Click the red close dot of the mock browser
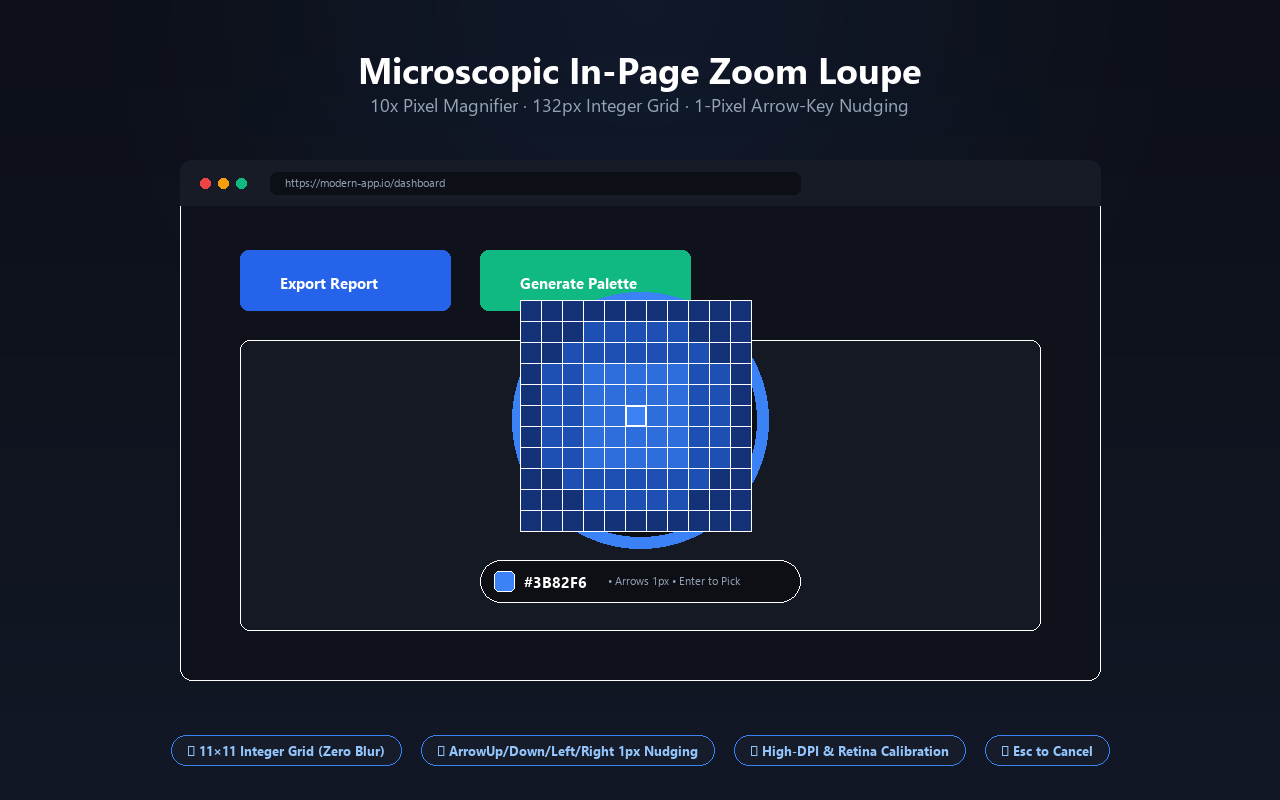Screen dimensions: 1280x800 205,184
